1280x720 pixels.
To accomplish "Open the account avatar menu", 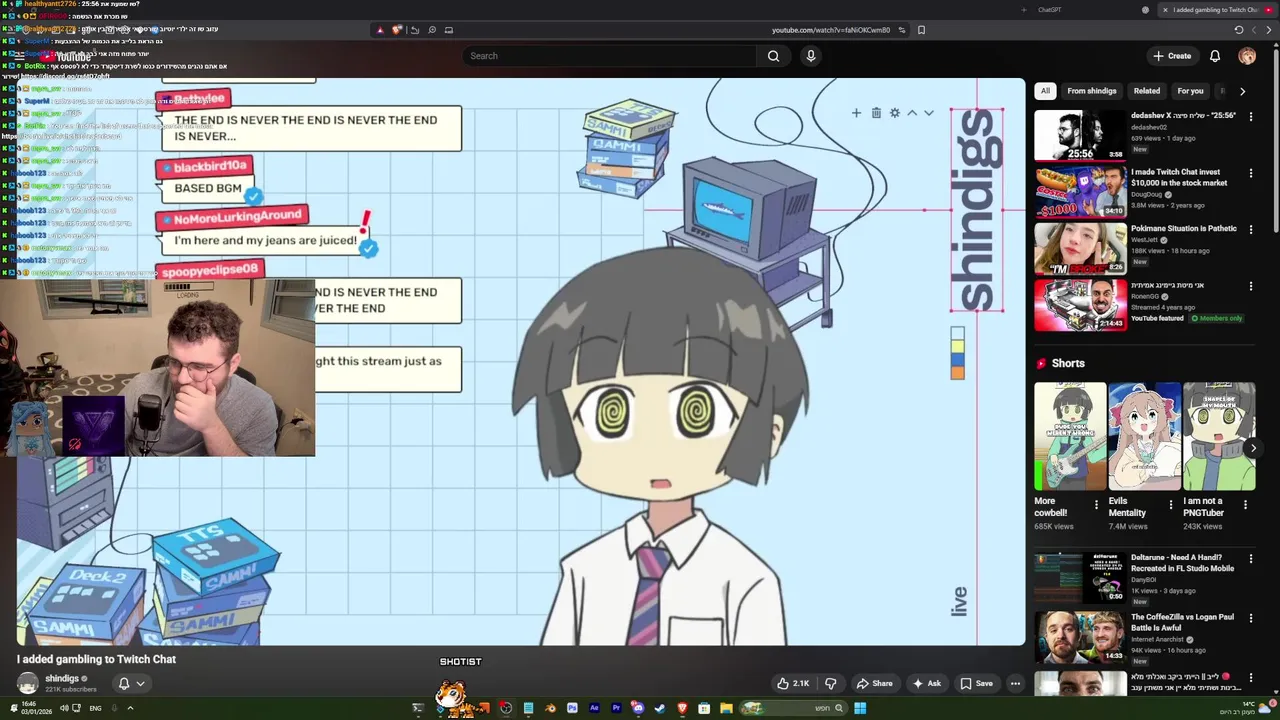I will 1247,56.
